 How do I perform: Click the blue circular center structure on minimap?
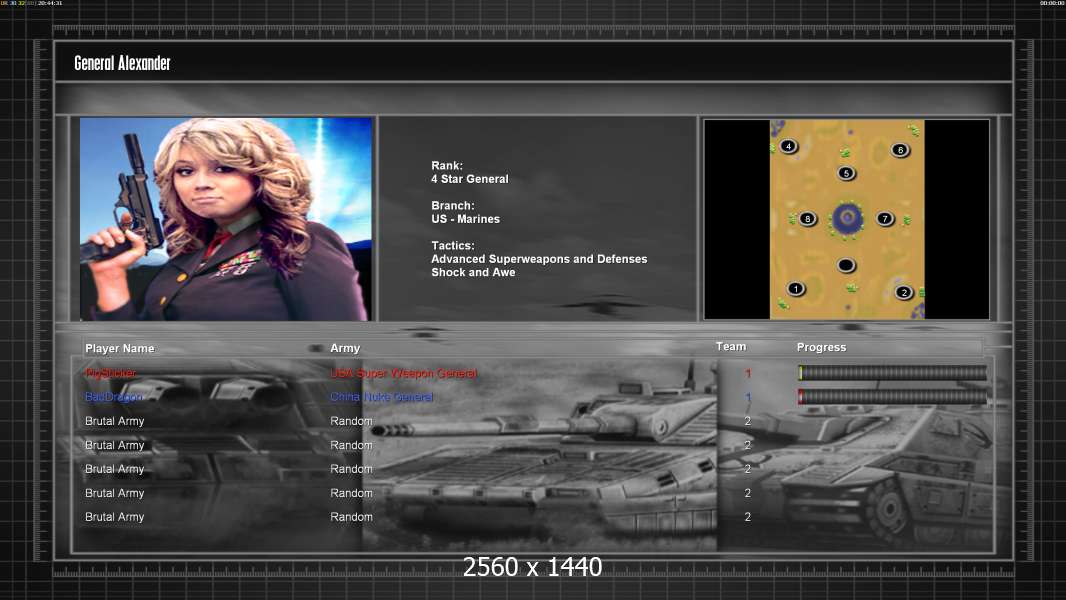(847, 218)
